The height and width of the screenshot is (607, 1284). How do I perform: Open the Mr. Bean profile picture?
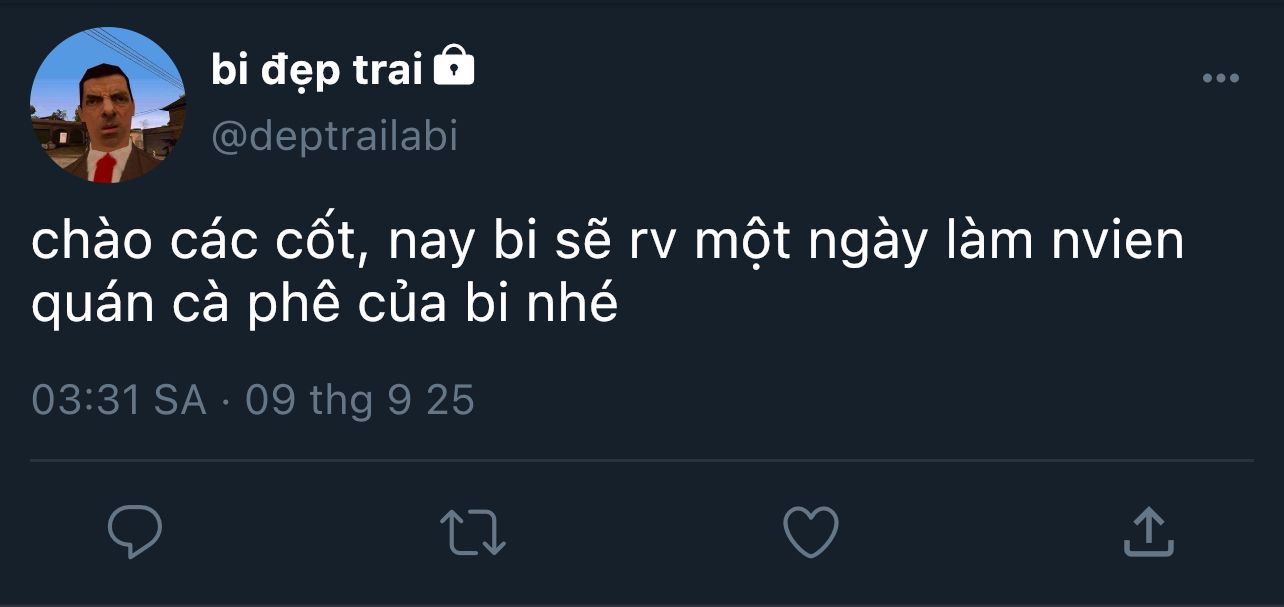108,105
